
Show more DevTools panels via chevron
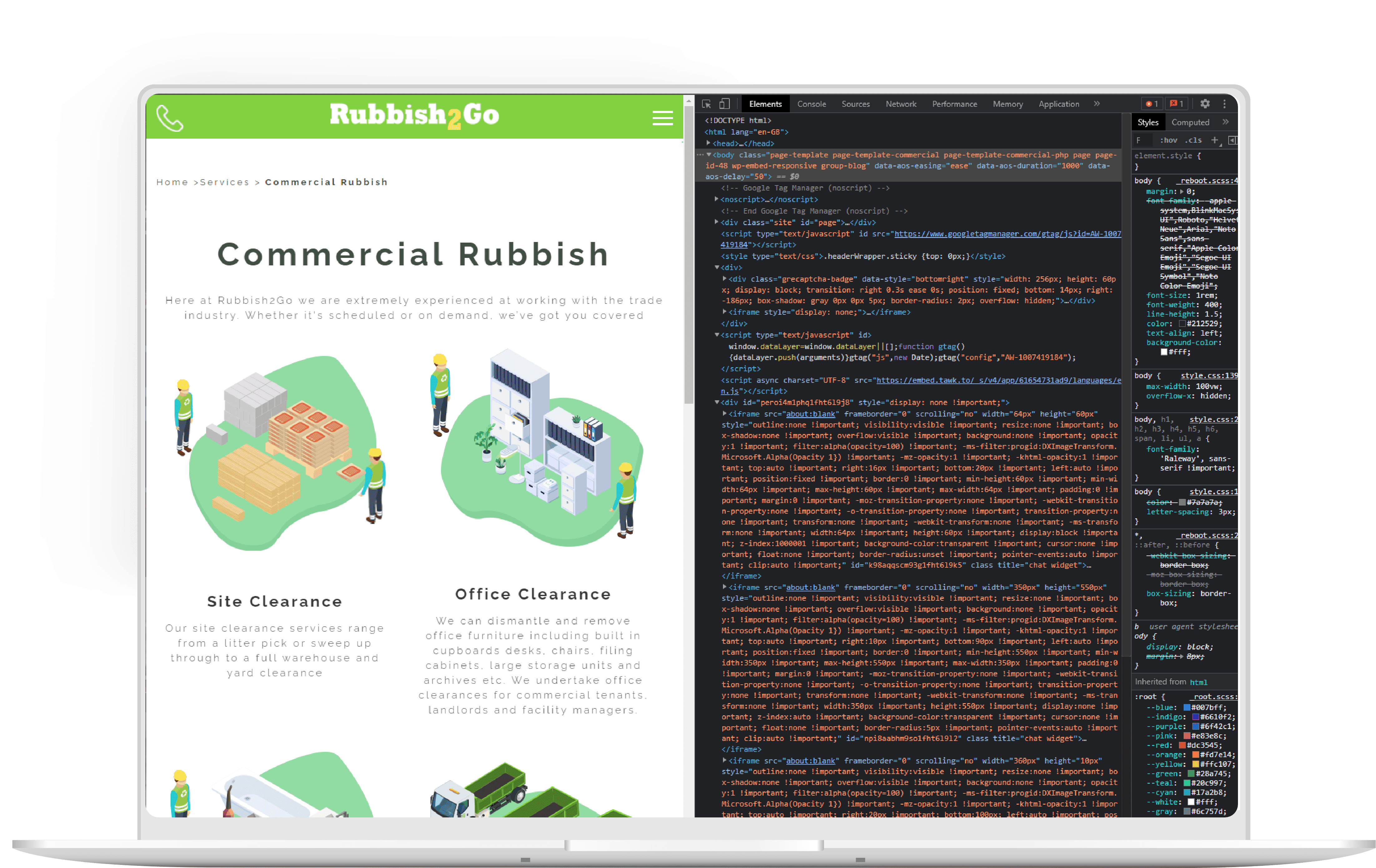(1096, 104)
